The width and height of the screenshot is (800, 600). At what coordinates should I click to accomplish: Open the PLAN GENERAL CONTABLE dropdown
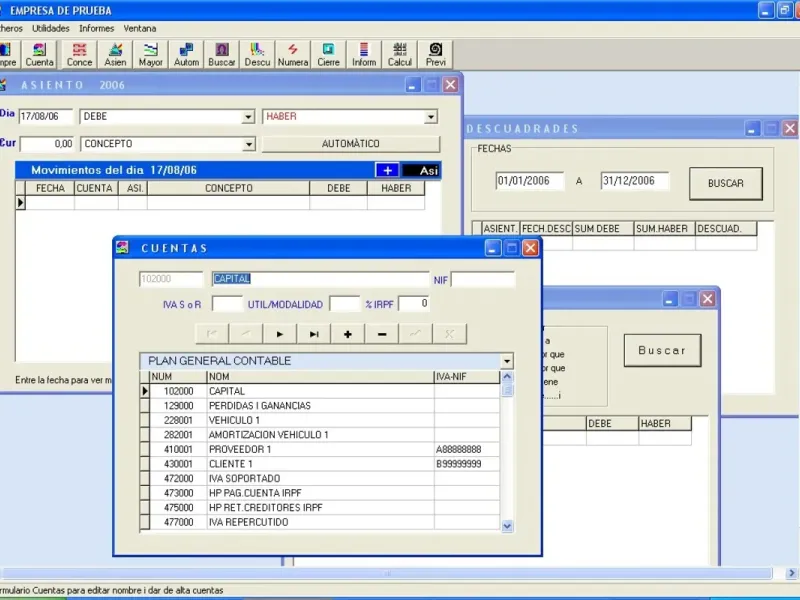[x=507, y=361]
